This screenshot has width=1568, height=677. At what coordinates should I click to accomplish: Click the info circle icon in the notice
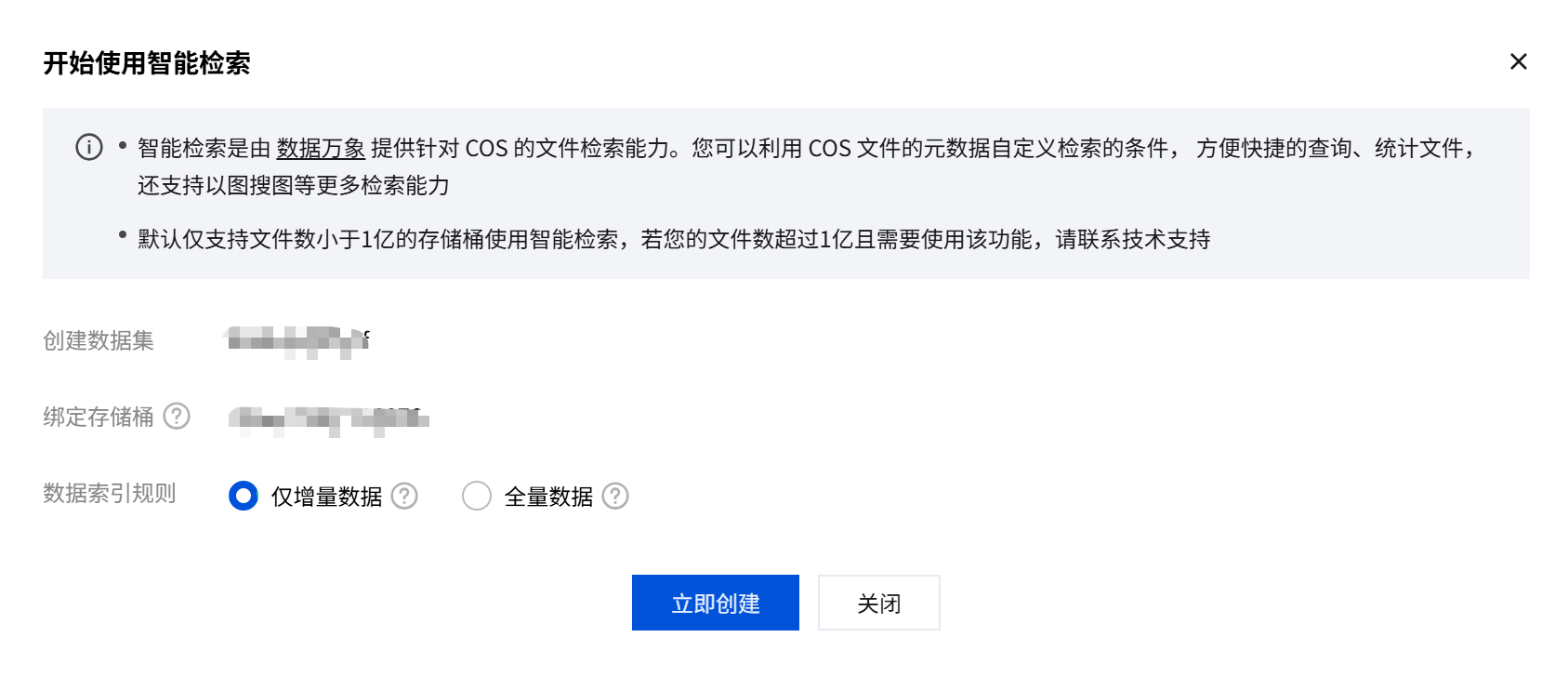89,147
